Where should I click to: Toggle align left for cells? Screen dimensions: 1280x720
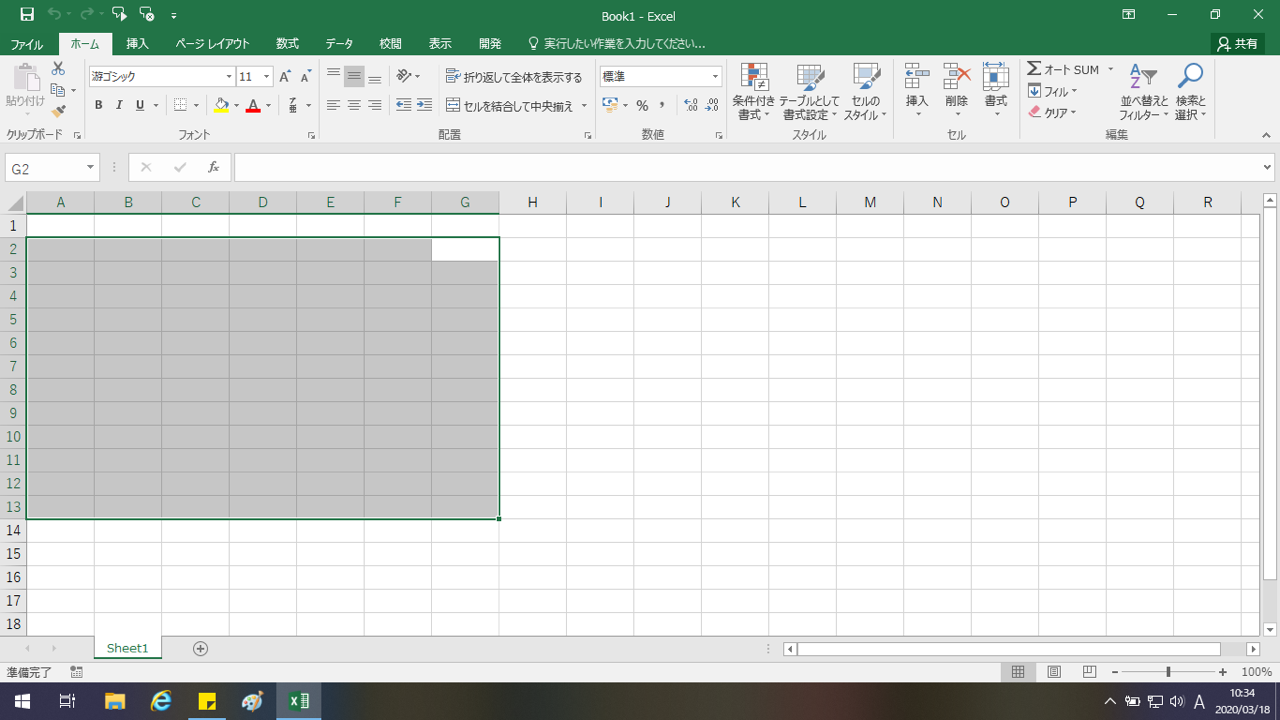(333, 105)
